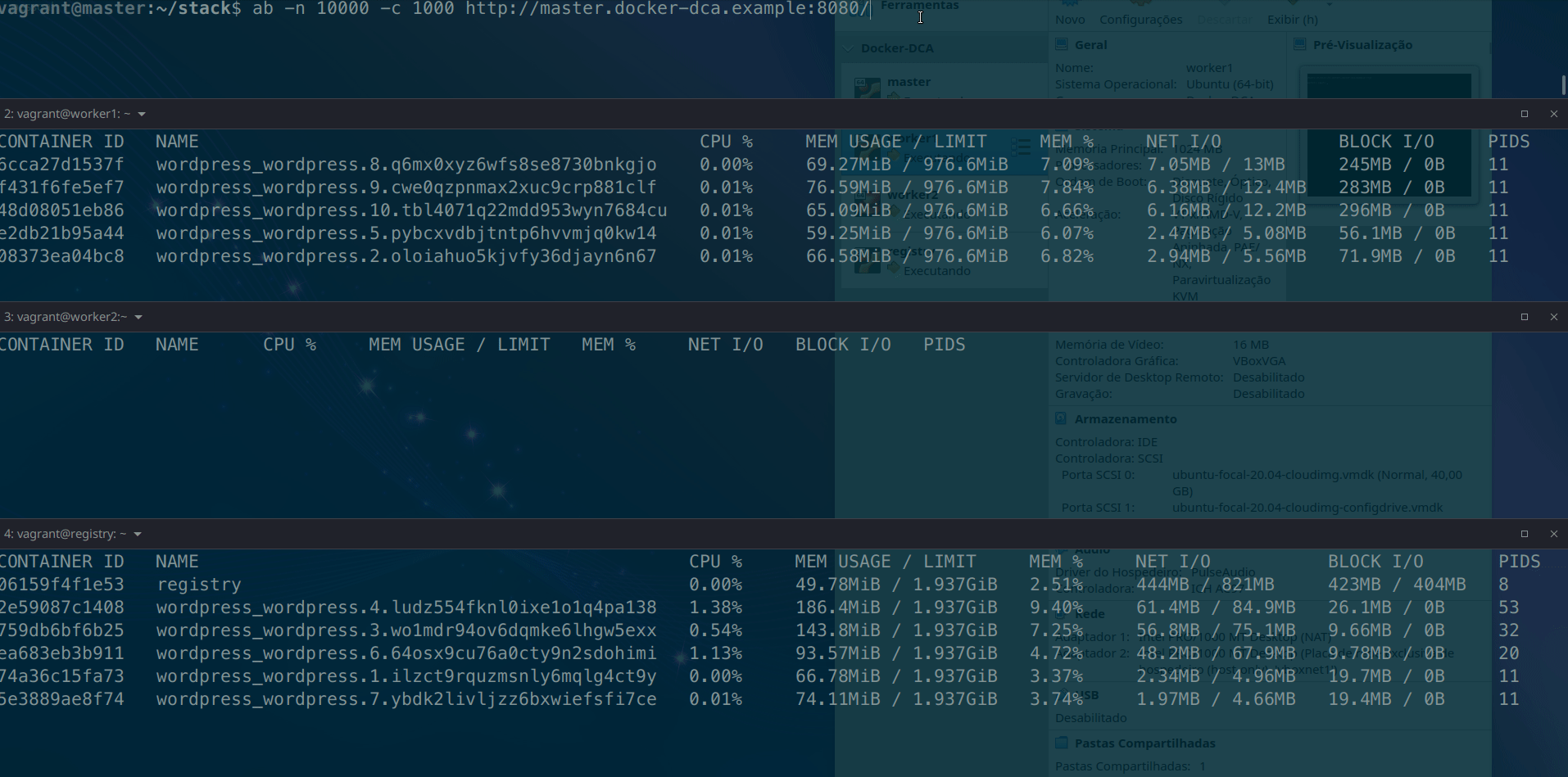Open the dropdown arrow beside vagrant@worker1 title
Viewport: 1568px width, 777px height.
142,115
